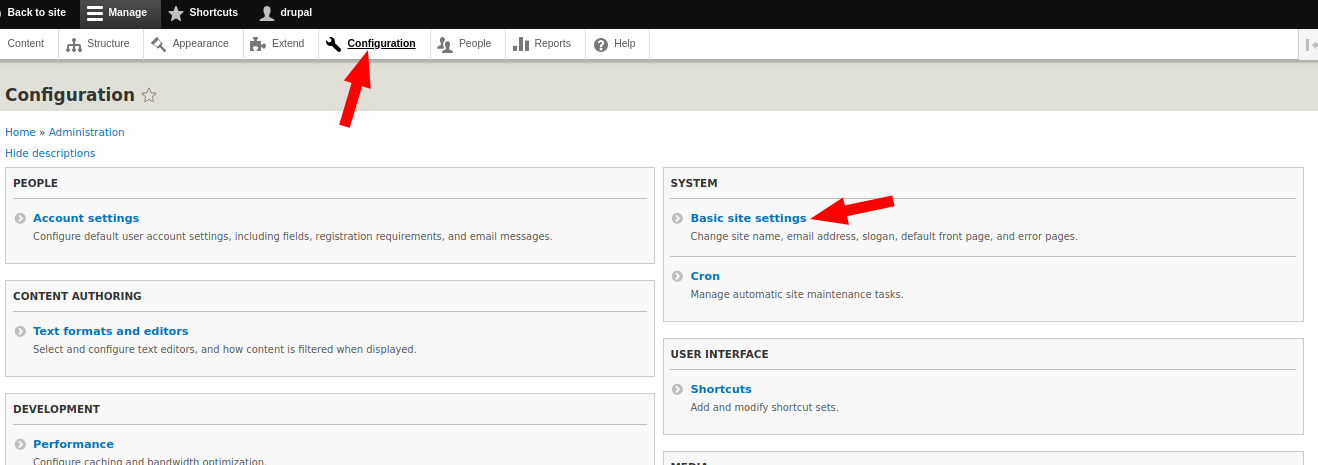Screen dimensions: 1318x465
Task: Click arrow bullet beside Text formats and editors
Action: coord(20,331)
